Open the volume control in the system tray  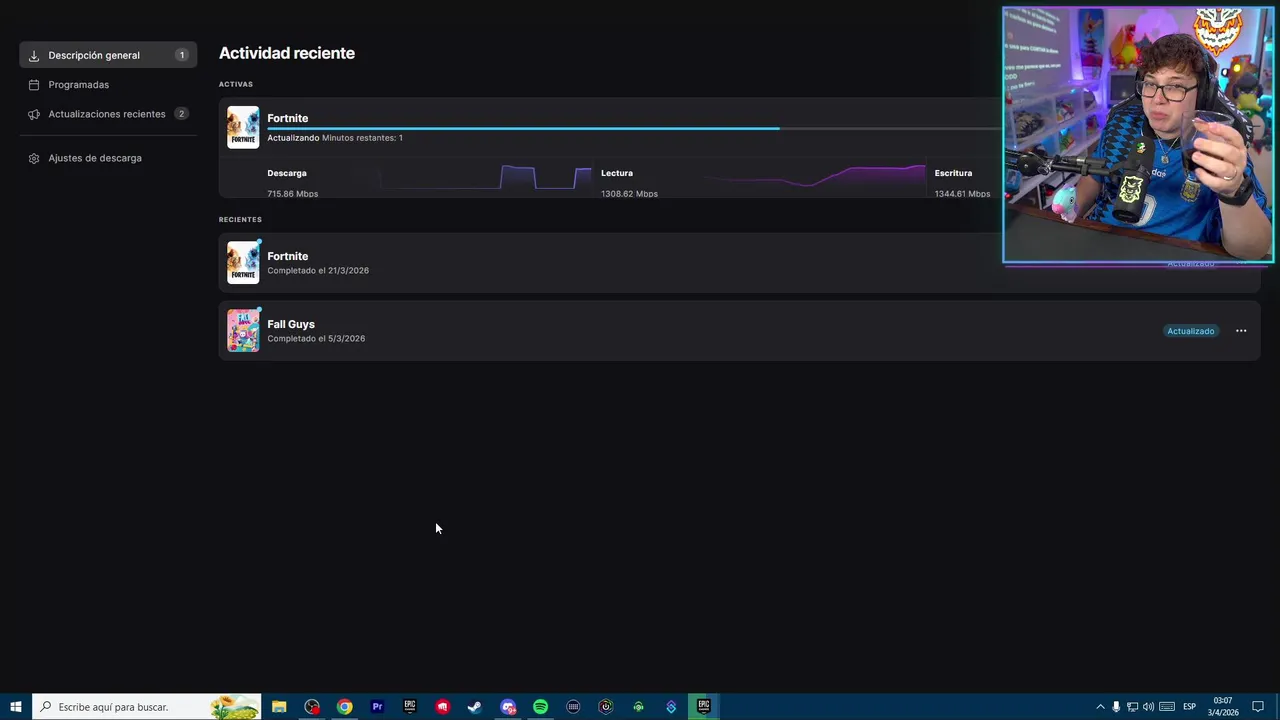point(1148,707)
